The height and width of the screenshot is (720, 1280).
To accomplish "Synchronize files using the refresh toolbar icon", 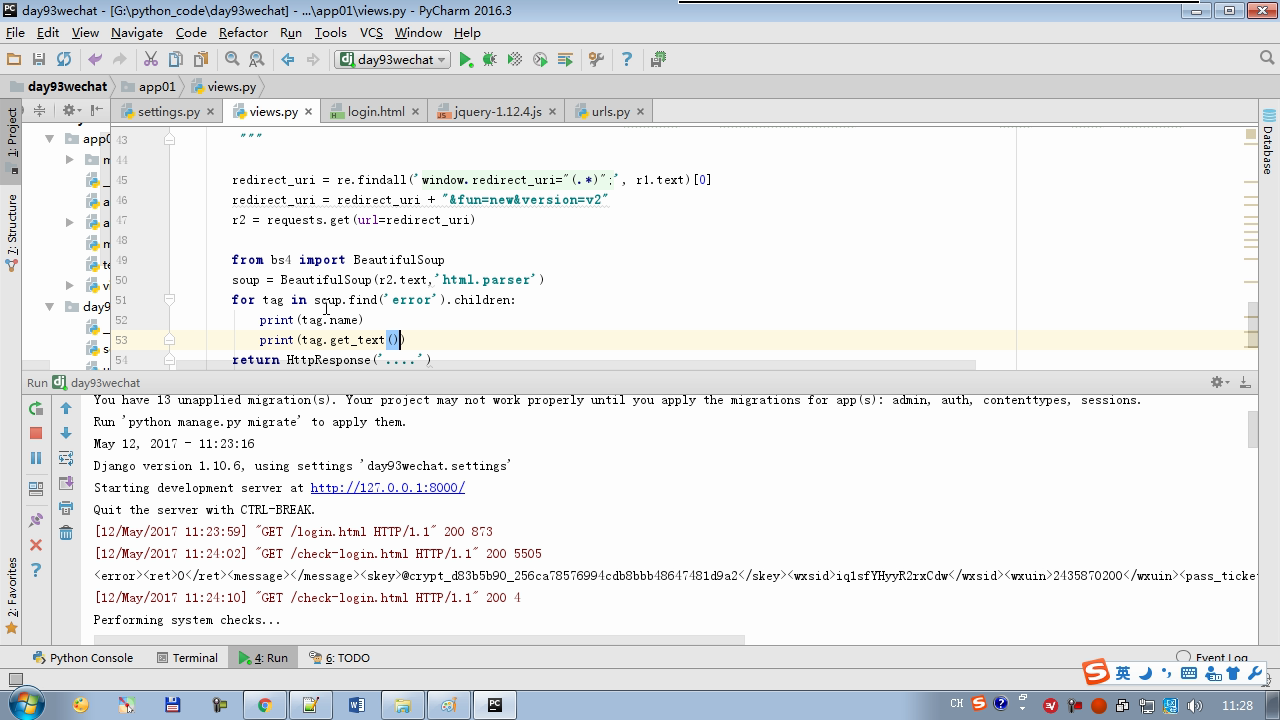I will point(64,60).
